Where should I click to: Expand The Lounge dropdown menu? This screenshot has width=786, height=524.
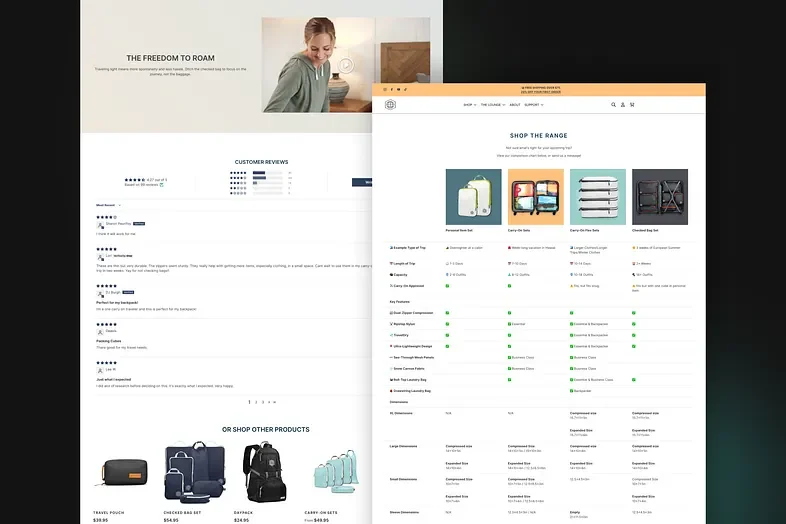[x=491, y=105]
